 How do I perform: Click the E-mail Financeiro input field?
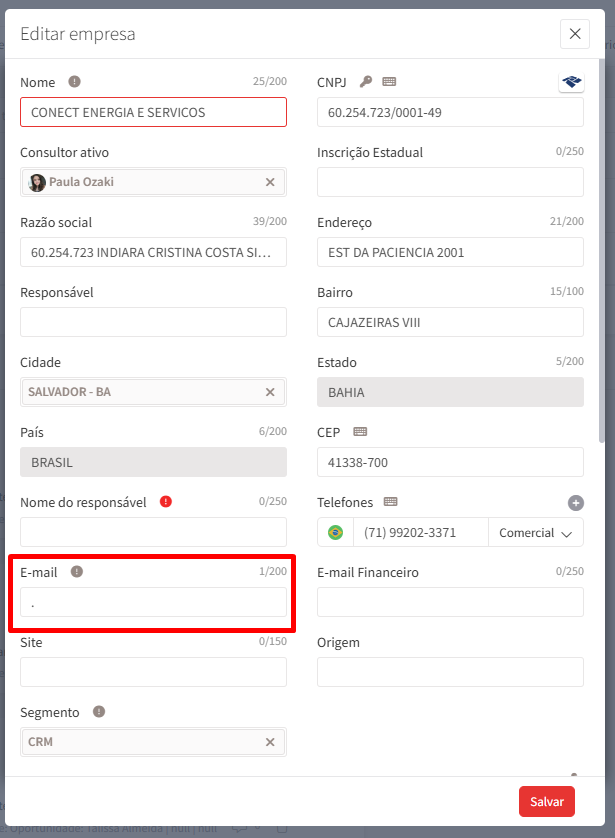coord(450,602)
